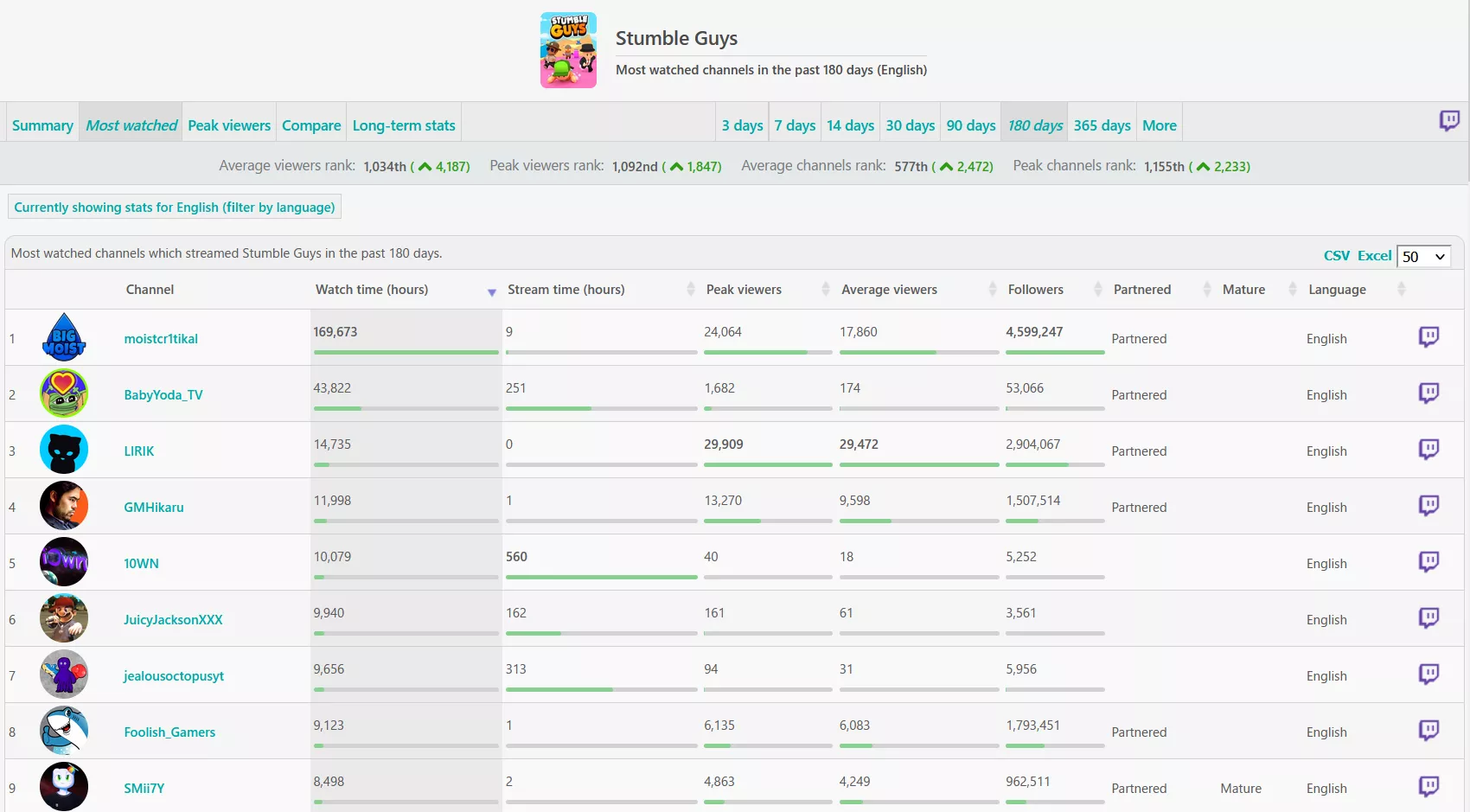The image size is (1470, 812).
Task: Click GMHikaru's avatar thumbnail
Action: [x=63, y=506]
